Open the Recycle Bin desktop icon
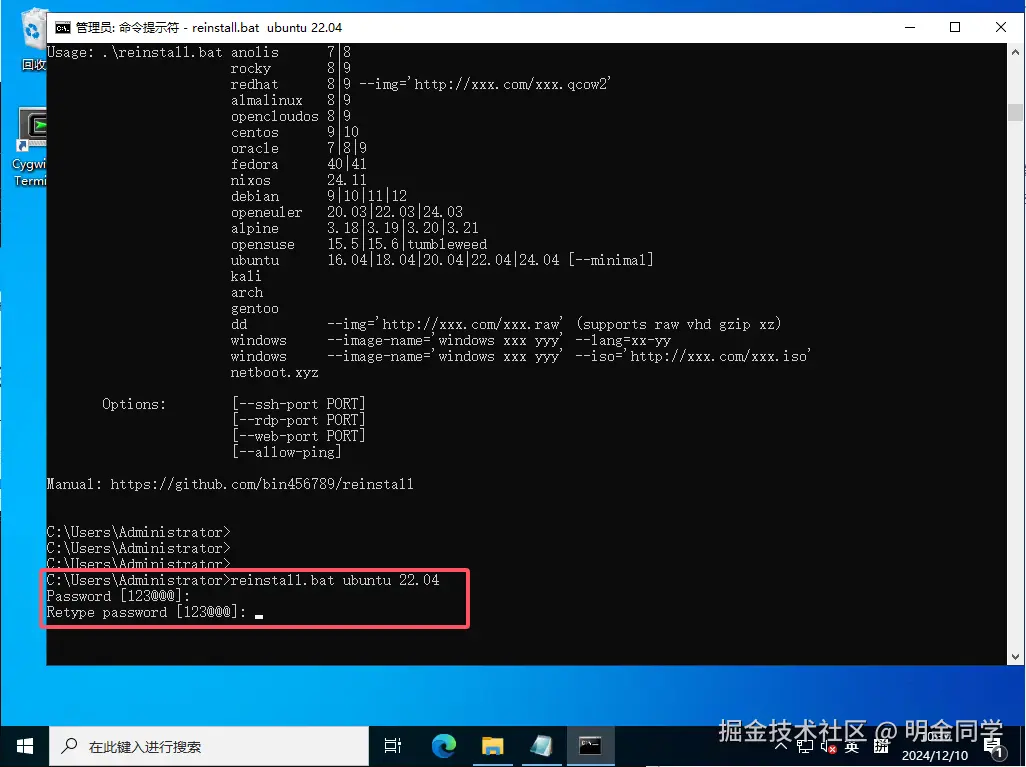Viewport: 1026px width, 767px height. tap(33, 39)
